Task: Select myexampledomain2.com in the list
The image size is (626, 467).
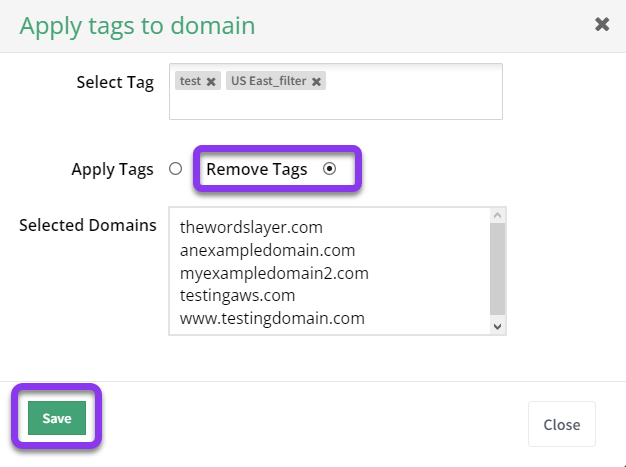Action: pos(274,273)
